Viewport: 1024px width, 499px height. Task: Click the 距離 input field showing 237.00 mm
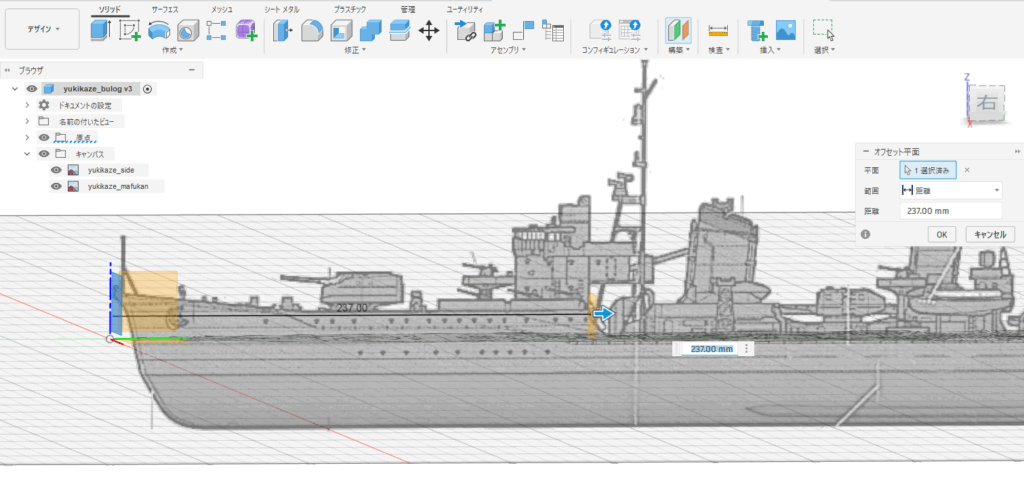pyautogui.click(x=950, y=211)
